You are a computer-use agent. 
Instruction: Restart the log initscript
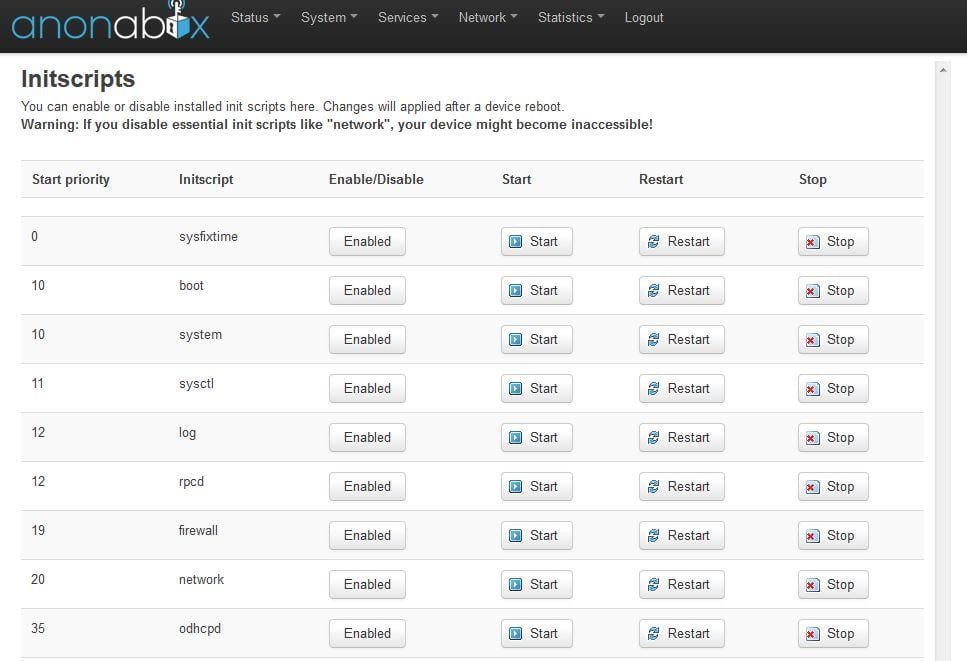pyautogui.click(x=681, y=437)
